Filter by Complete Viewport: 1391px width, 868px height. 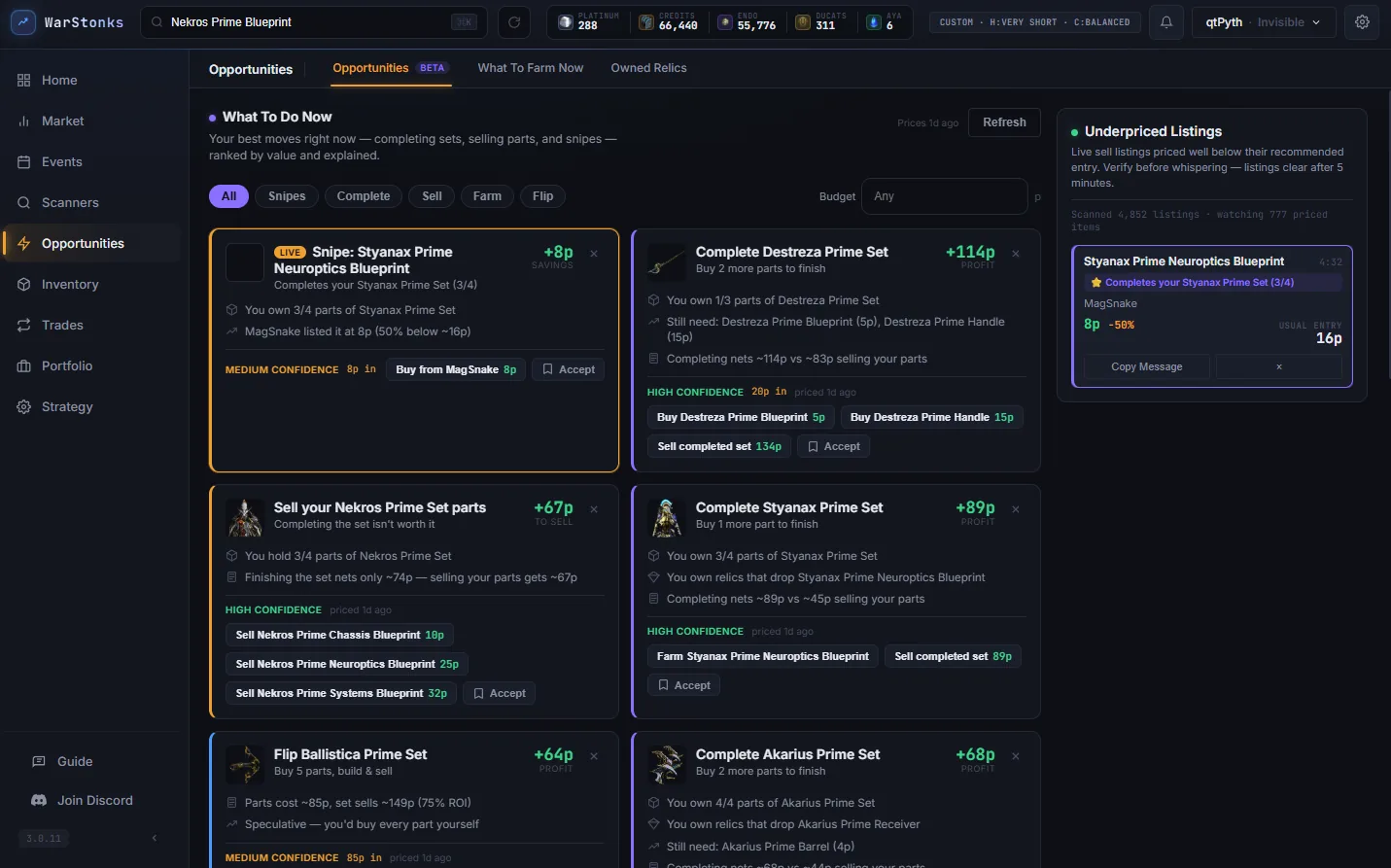(364, 196)
